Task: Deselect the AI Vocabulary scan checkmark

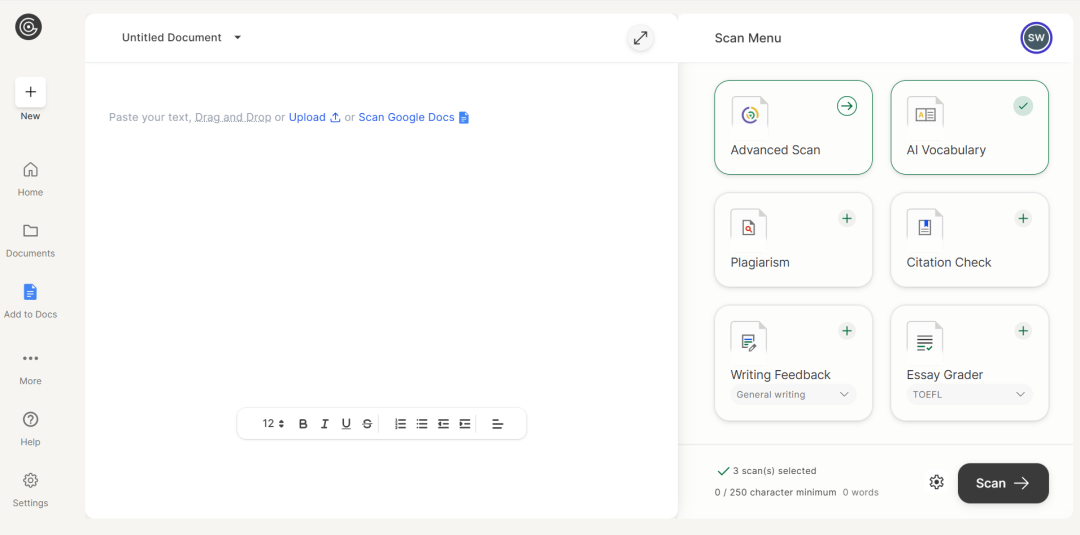Action: [1022, 106]
